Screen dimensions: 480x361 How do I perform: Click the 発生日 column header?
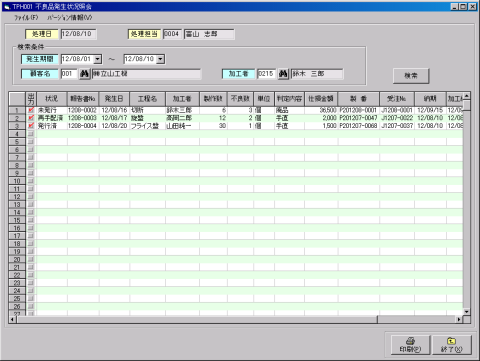click(114, 99)
